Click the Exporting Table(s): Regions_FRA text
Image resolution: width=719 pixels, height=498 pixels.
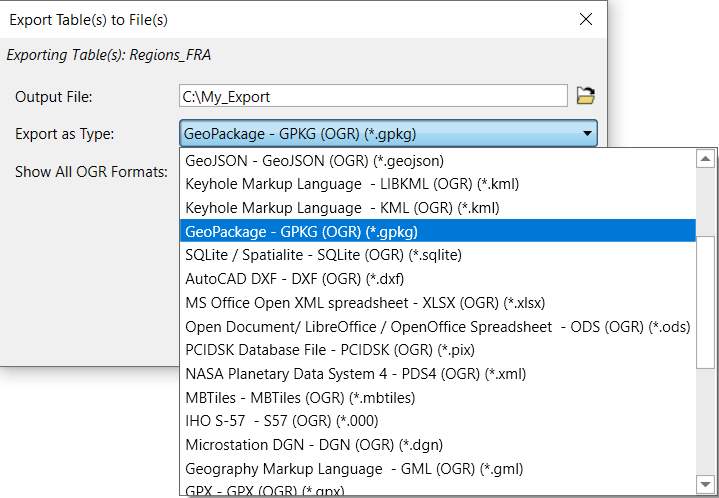click(109, 55)
